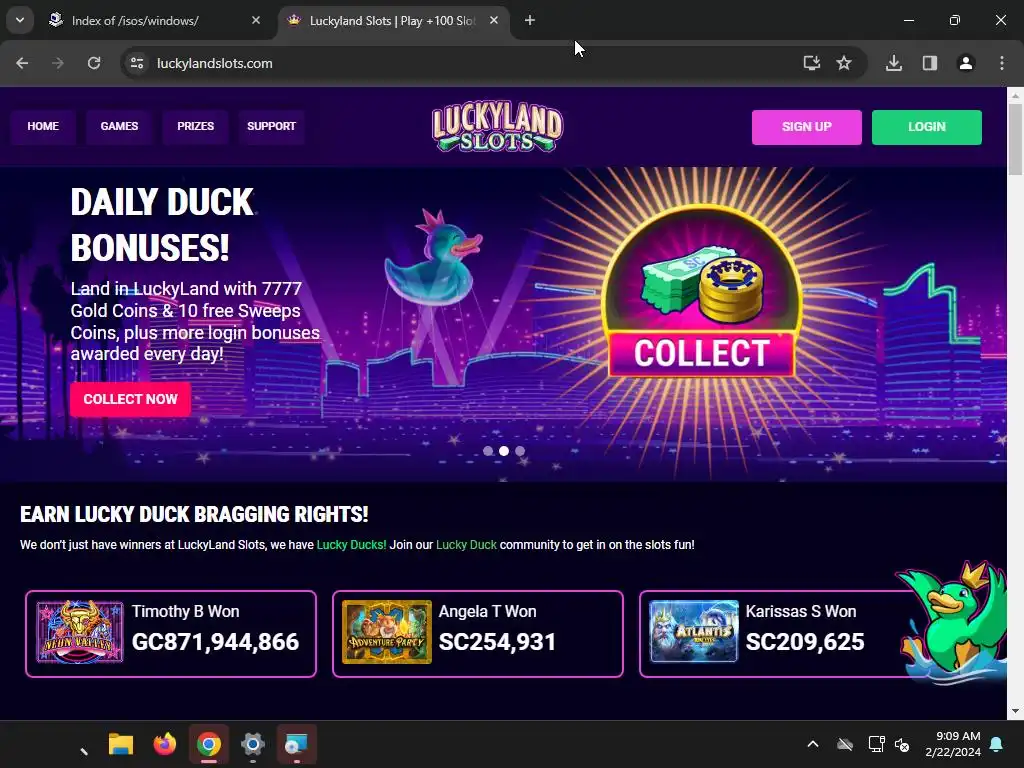Open the SUPPORT menu item

(271, 126)
